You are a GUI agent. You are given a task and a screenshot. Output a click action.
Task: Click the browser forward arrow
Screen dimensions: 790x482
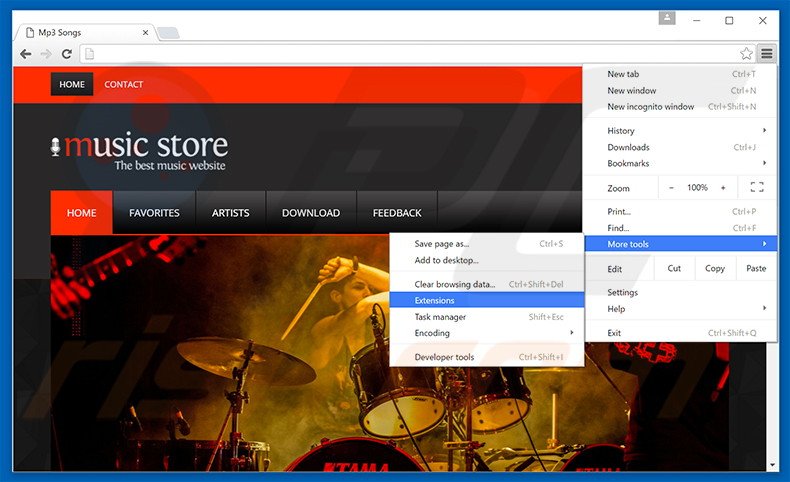click(x=46, y=54)
